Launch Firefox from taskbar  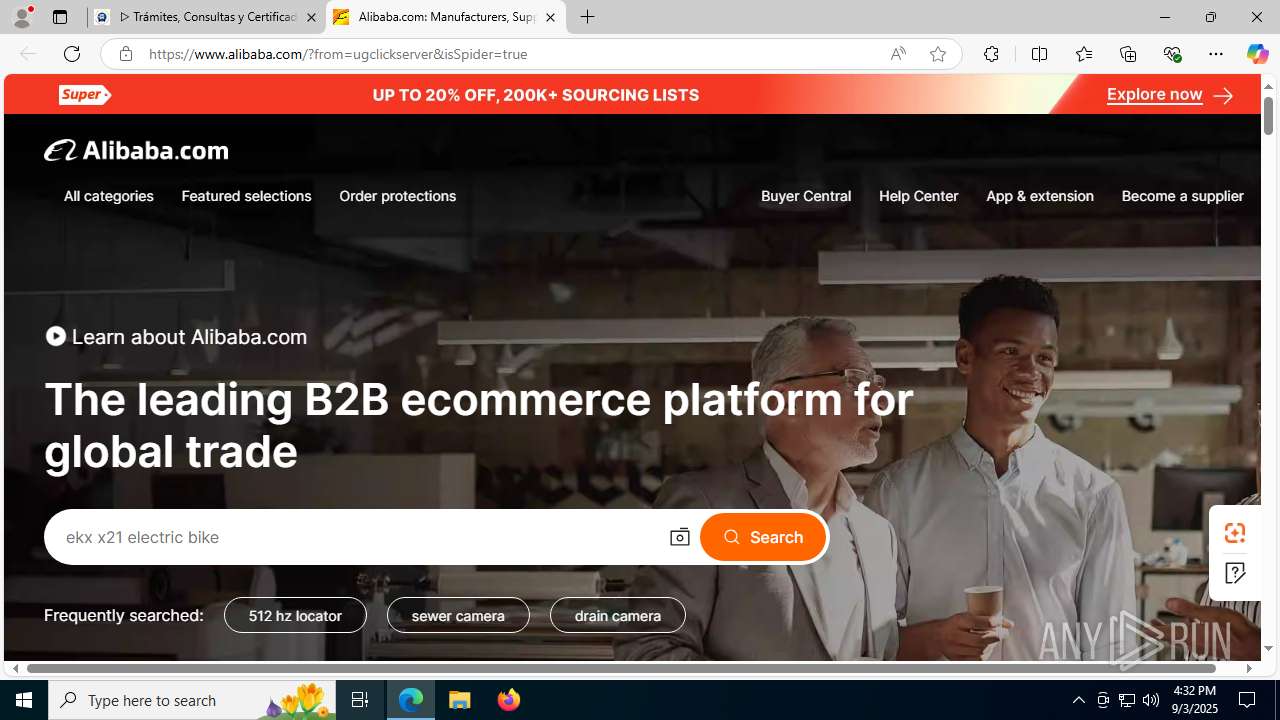pos(509,700)
